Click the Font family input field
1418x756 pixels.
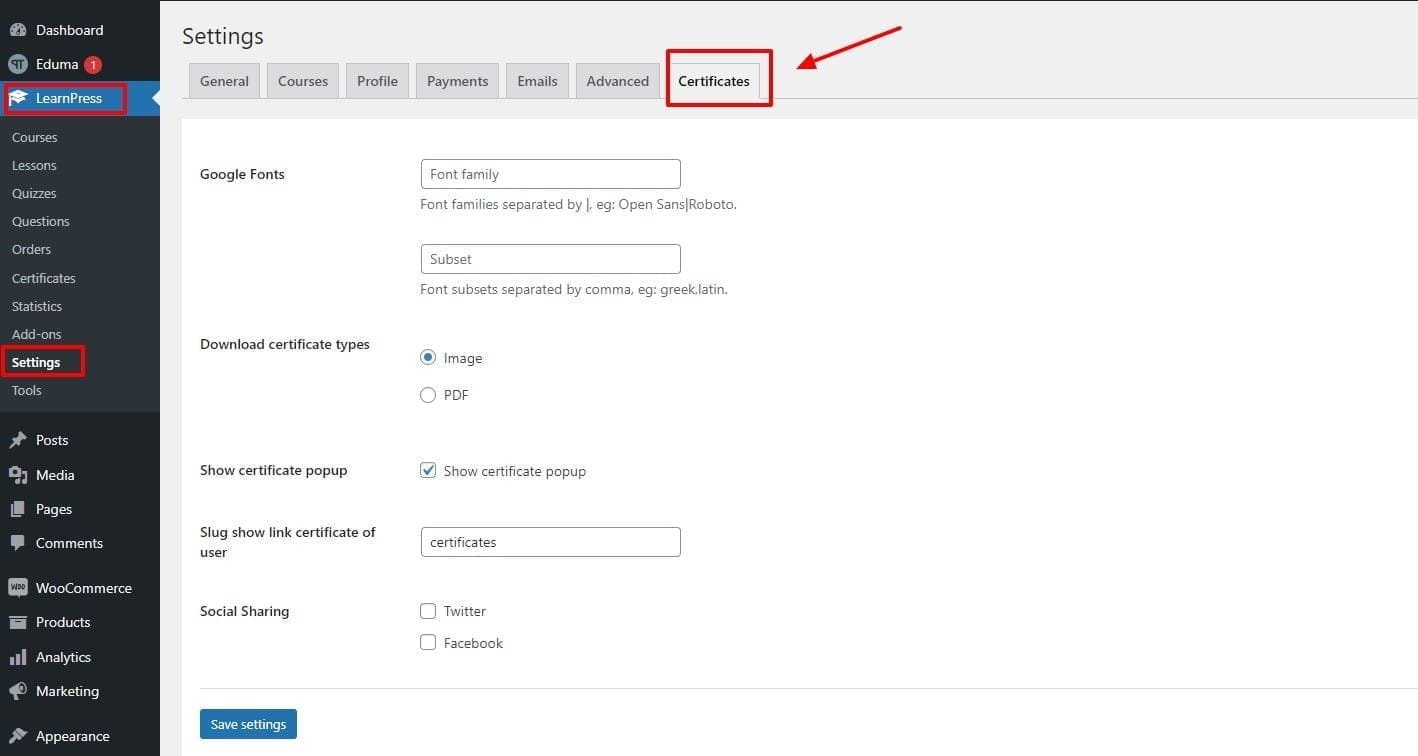550,173
